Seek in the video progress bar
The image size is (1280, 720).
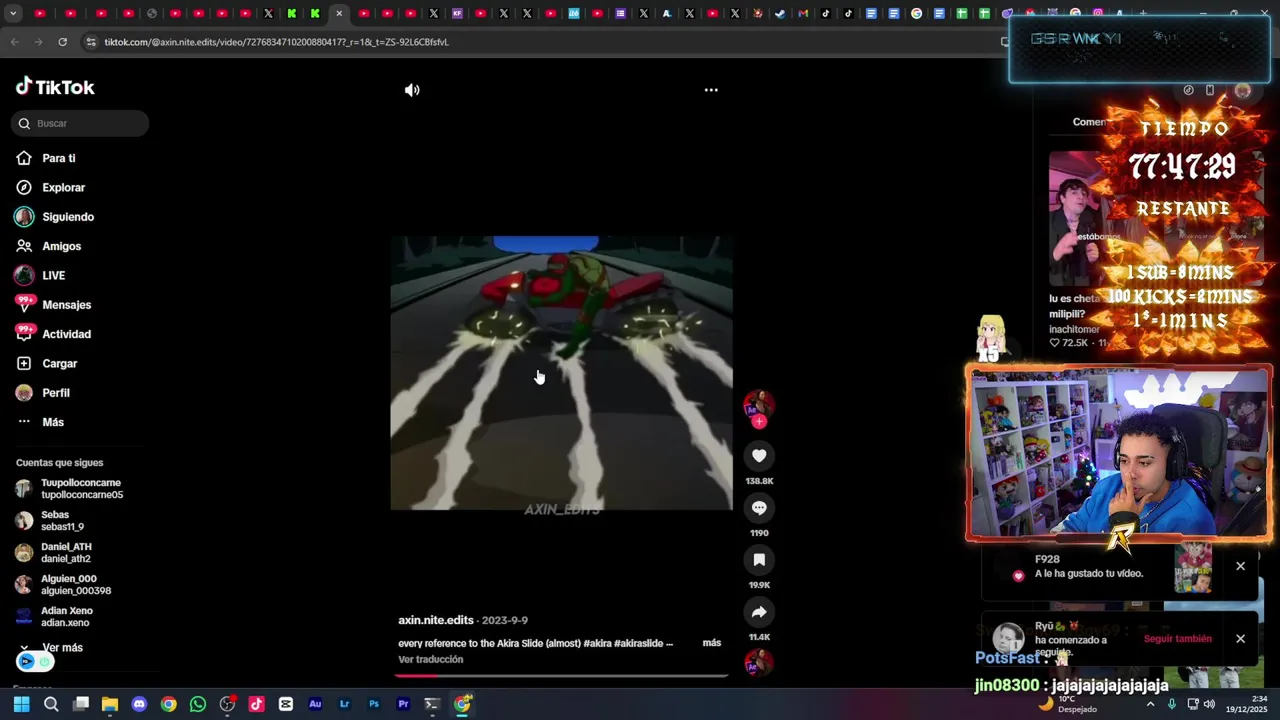561,675
